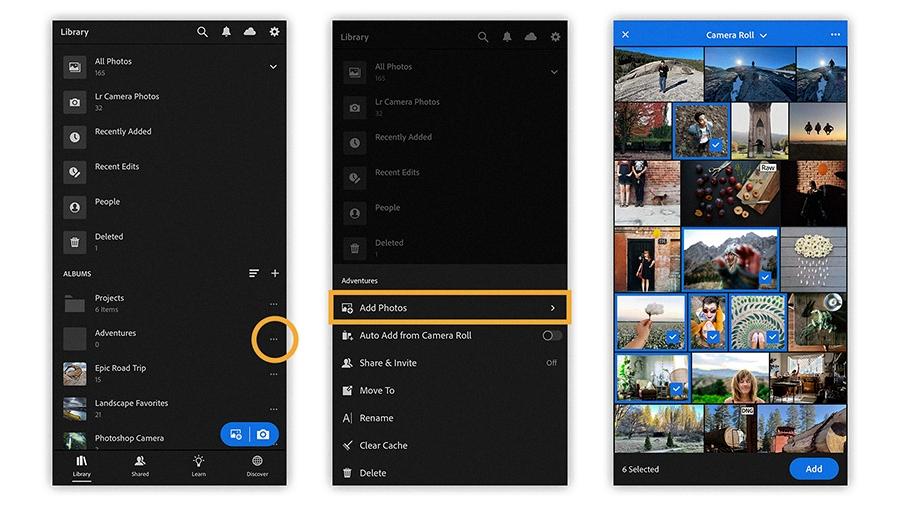Open Deleted trash item in left Library screen
The image size is (900, 506).
click(x=170, y=242)
